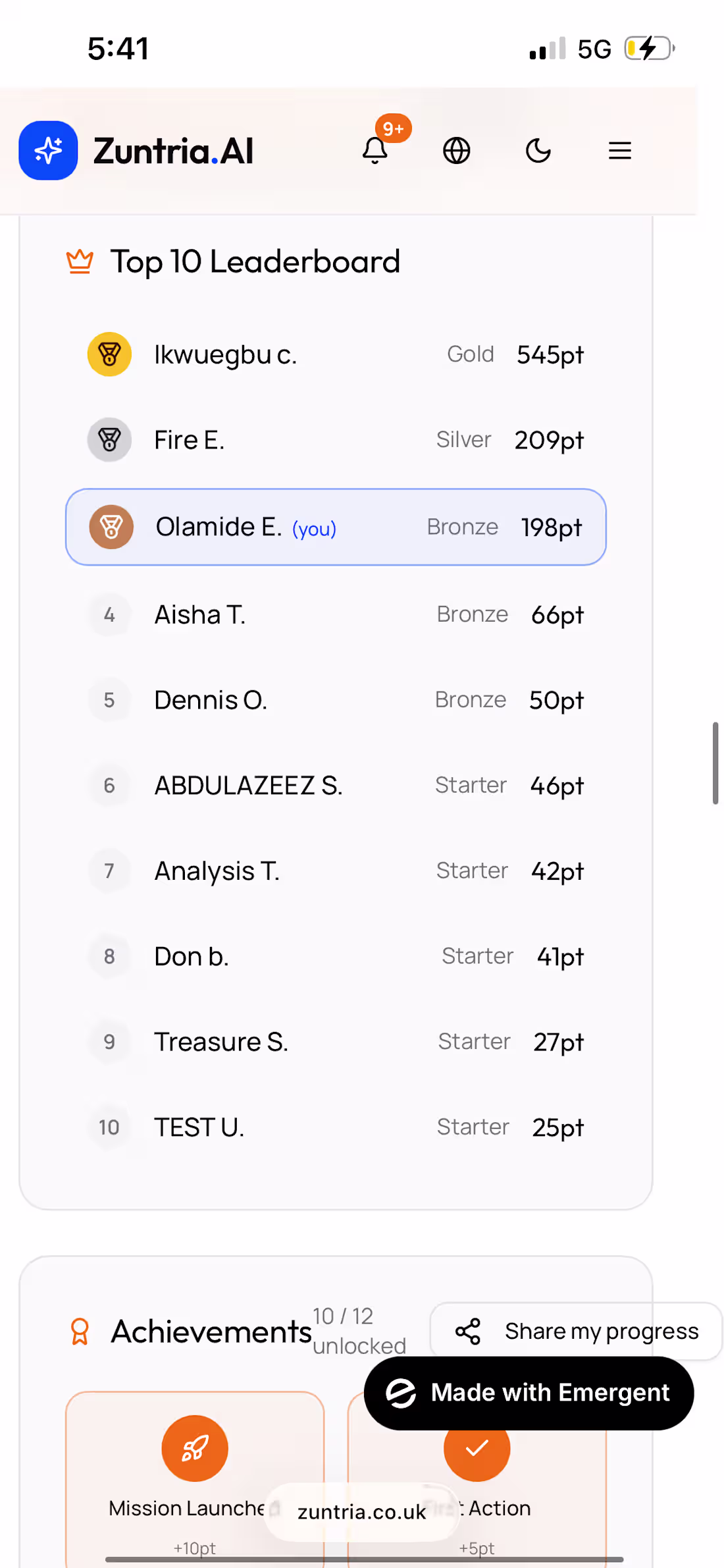Image resolution: width=724 pixels, height=1568 pixels.
Task: Select TEST U. rank 10 row
Action: 336,1127
